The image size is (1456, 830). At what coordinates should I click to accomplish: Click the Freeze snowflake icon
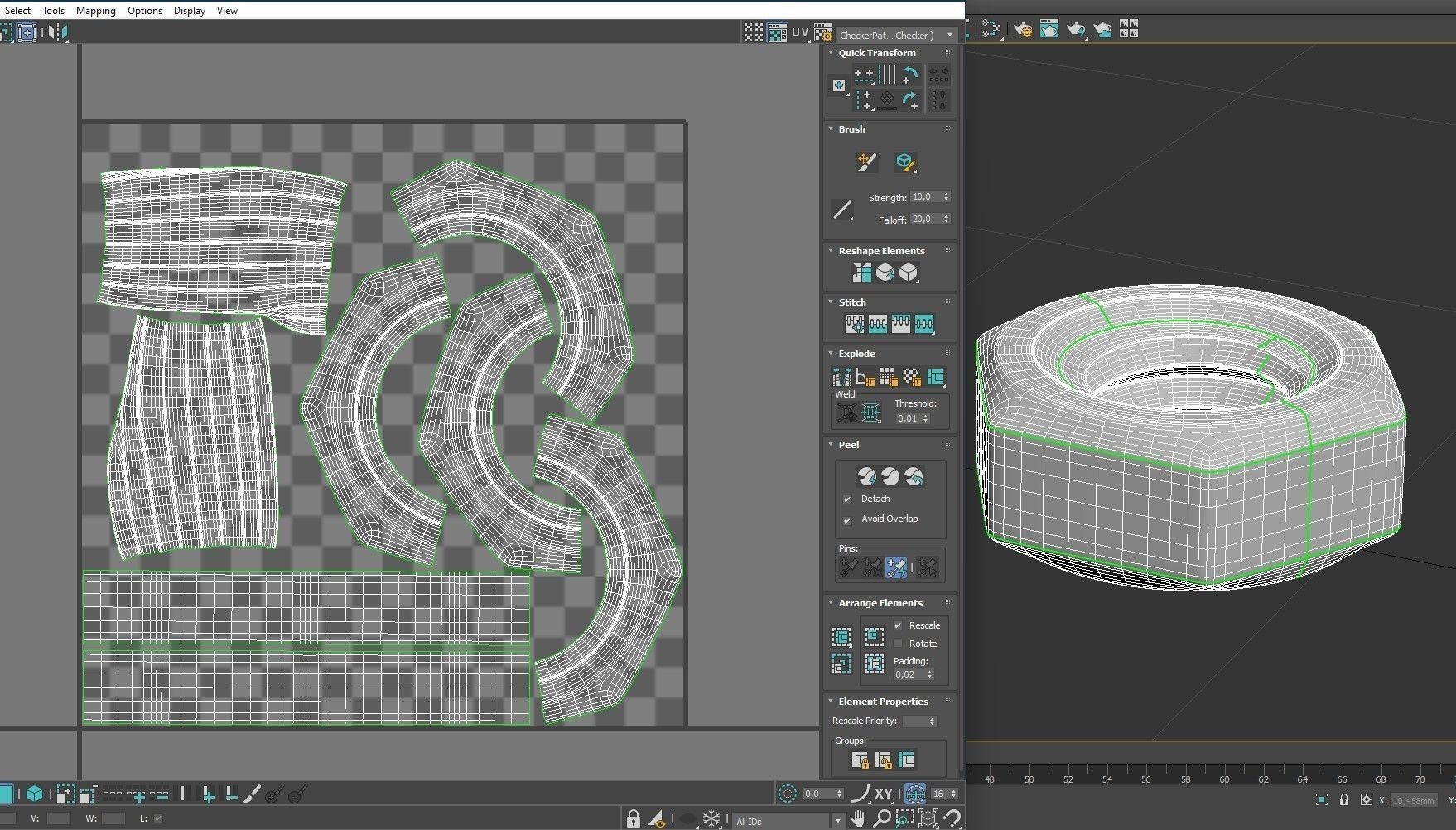(711, 819)
